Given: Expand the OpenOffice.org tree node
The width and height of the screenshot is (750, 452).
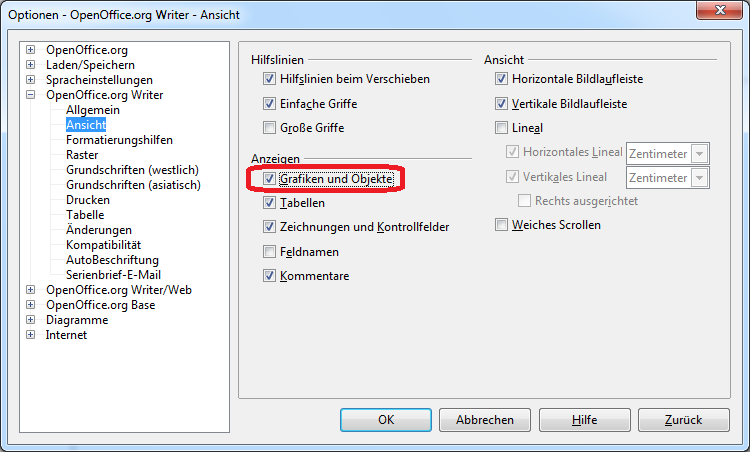Looking at the screenshot, I should (x=31, y=50).
